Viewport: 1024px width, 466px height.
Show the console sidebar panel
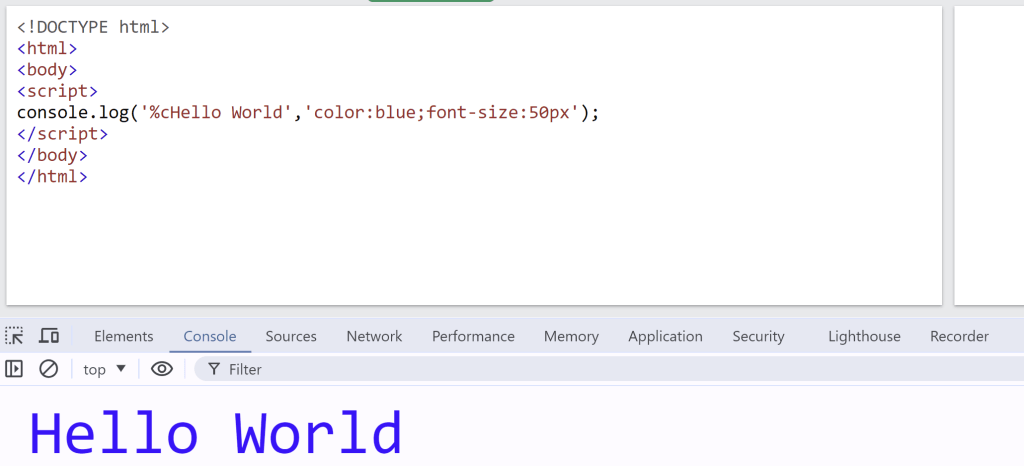coord(14,369)
